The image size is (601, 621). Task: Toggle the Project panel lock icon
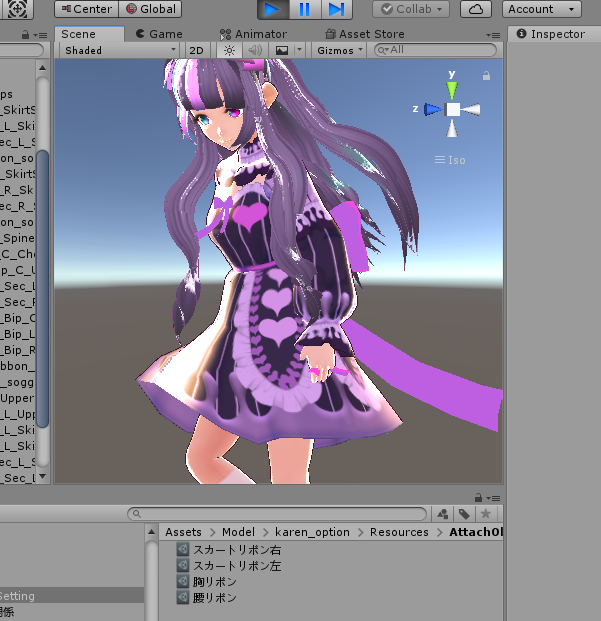point(478,497)
